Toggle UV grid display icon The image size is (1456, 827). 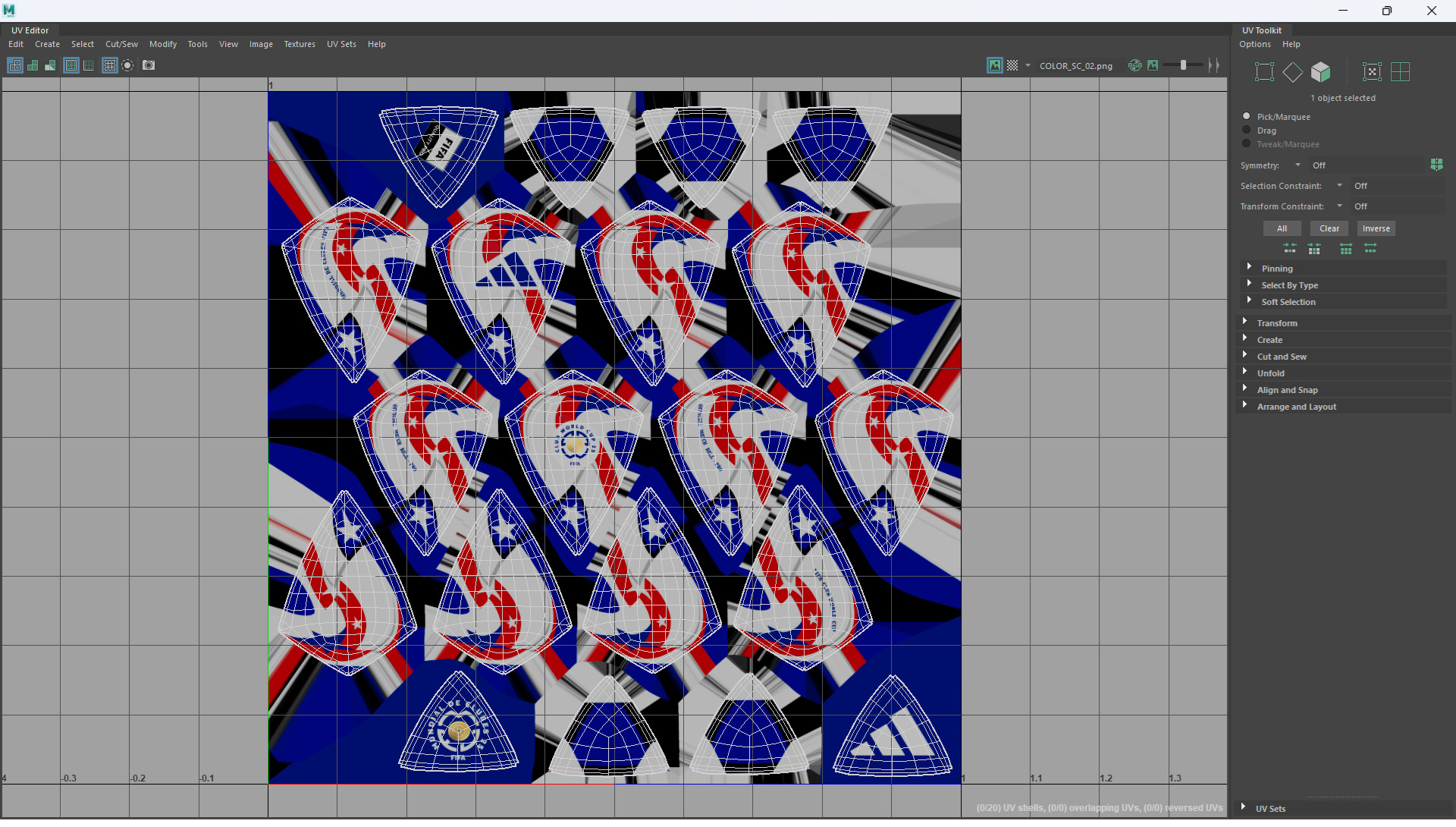(x=110, y=66)
